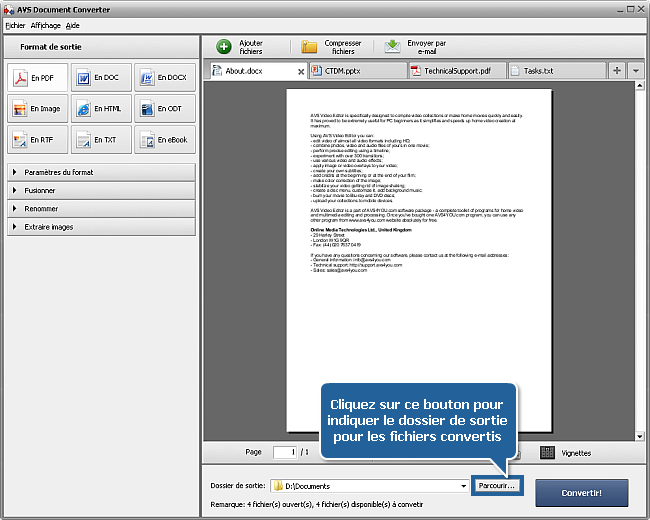The image size is (650, 520).
Task: Open the Vignettes thumbnails view
Action: tap(566, 453)
